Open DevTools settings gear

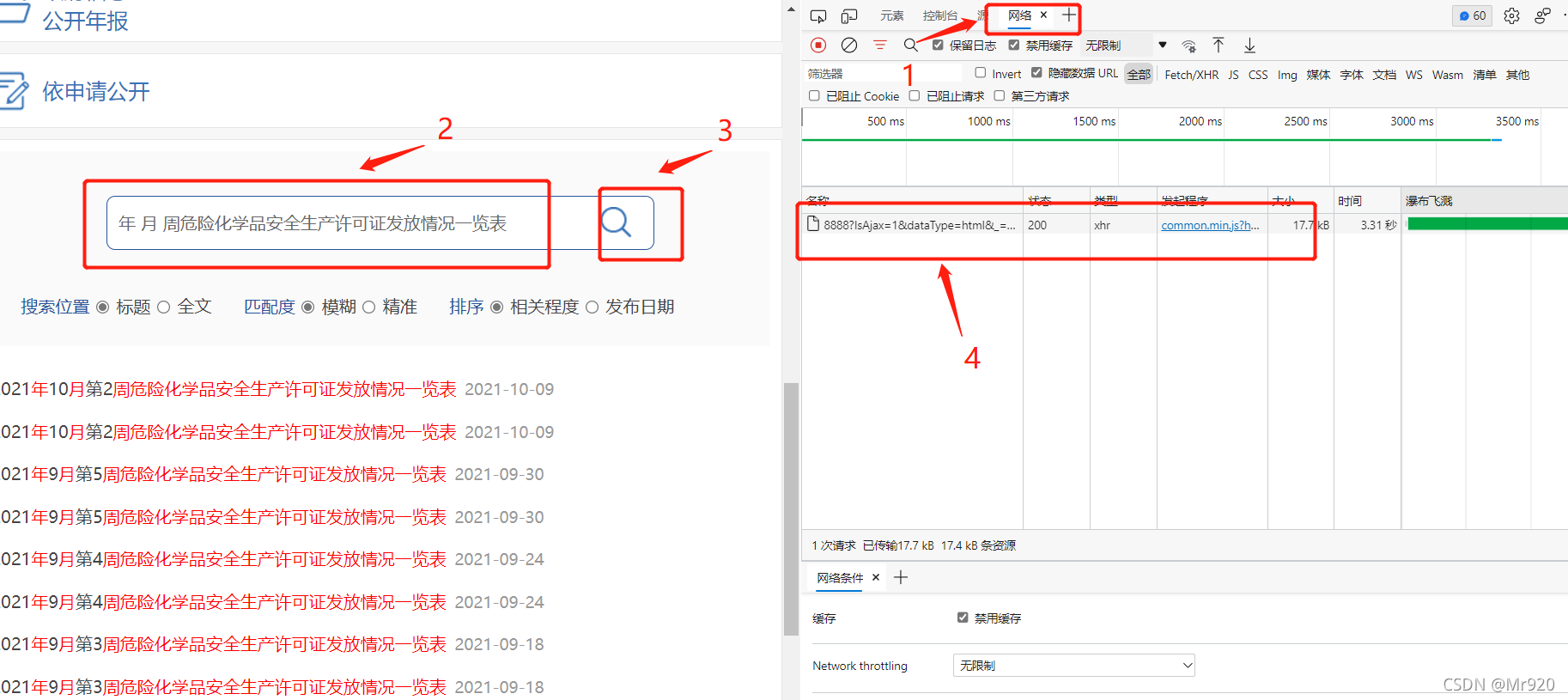coord(1512,16)
